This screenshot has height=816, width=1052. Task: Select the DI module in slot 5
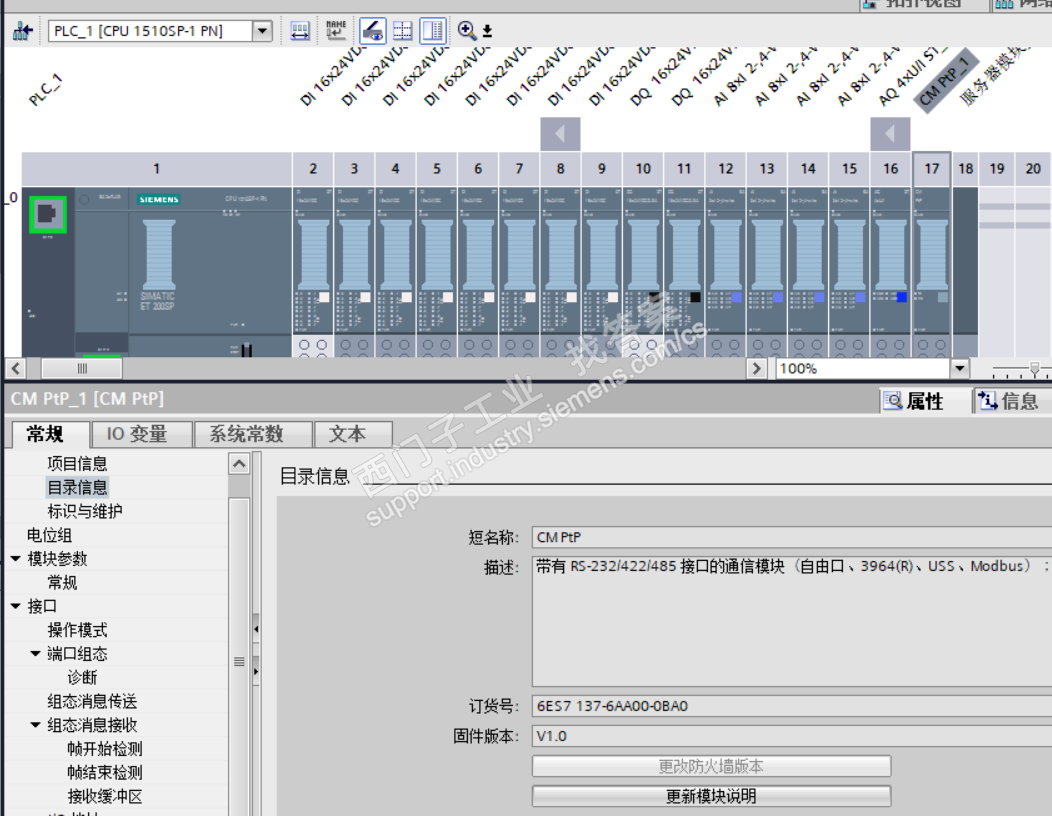click(x=437, y=272)
